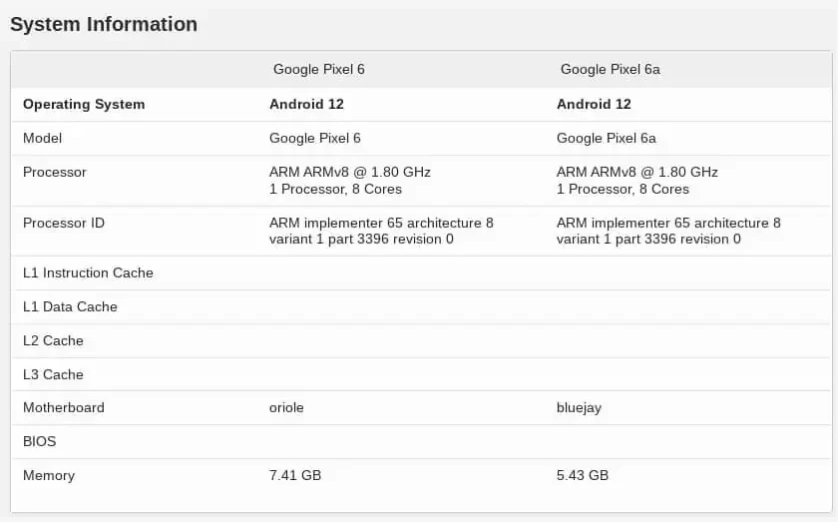The height and width of the screenshot is (522, 838).
Task: Select the Google Pixel 6a column header
Action: click(x=610, y=69)
